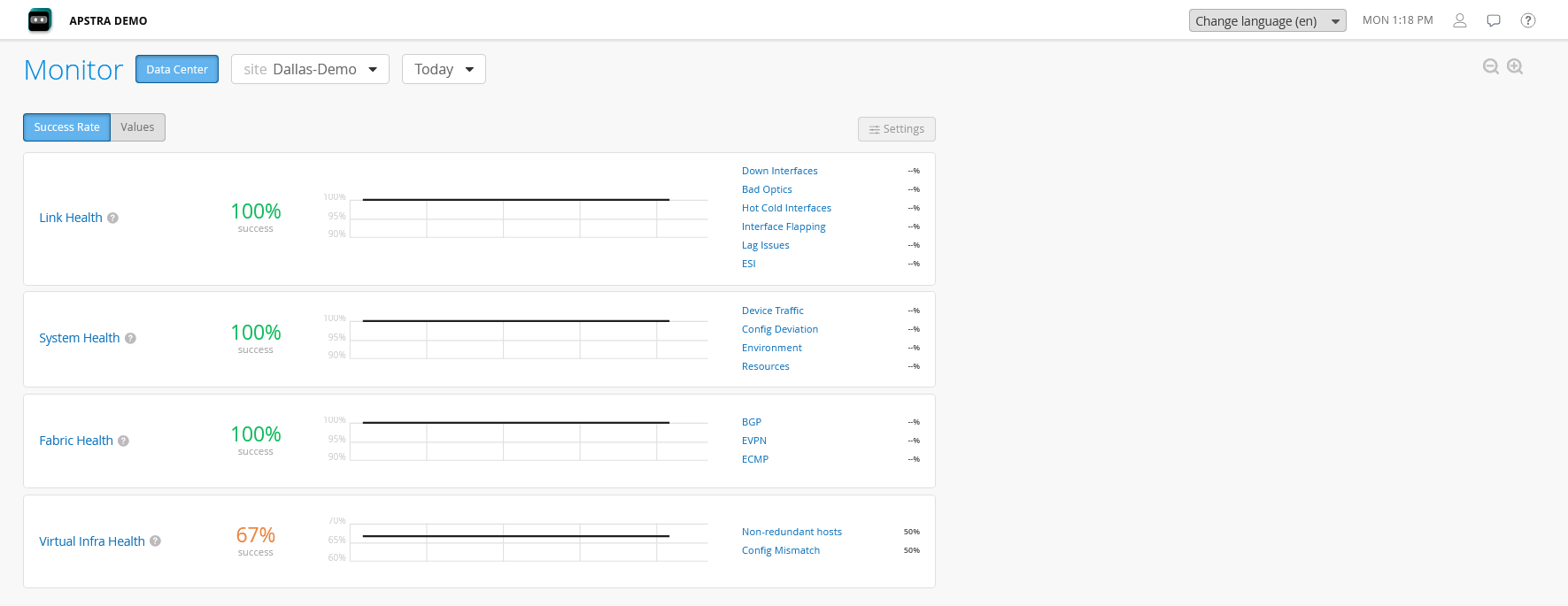This screenshot has height=606, width=1568.
Task: Click the 67% success value
Action: [256, 535]
